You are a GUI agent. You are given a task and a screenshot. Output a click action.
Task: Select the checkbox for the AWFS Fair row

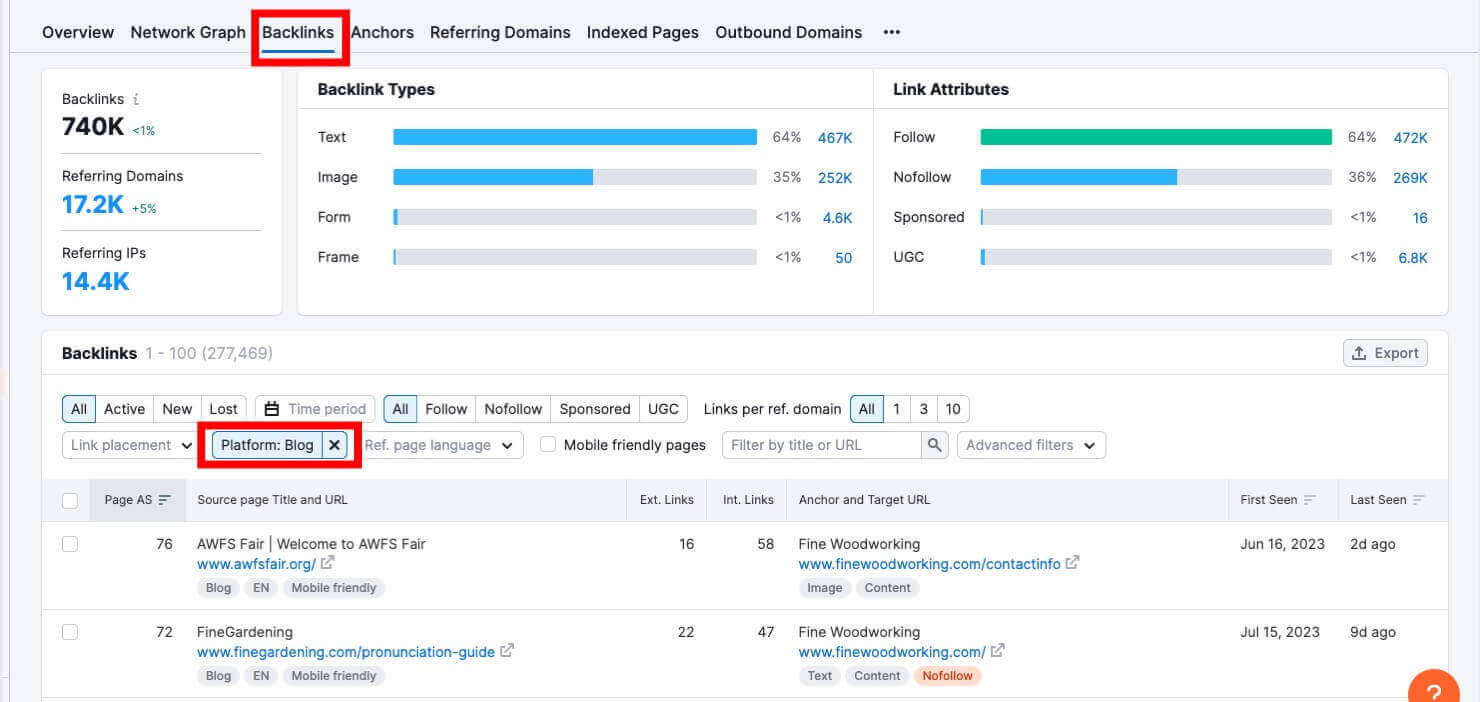pyautogui.click(x=69, y=544)
